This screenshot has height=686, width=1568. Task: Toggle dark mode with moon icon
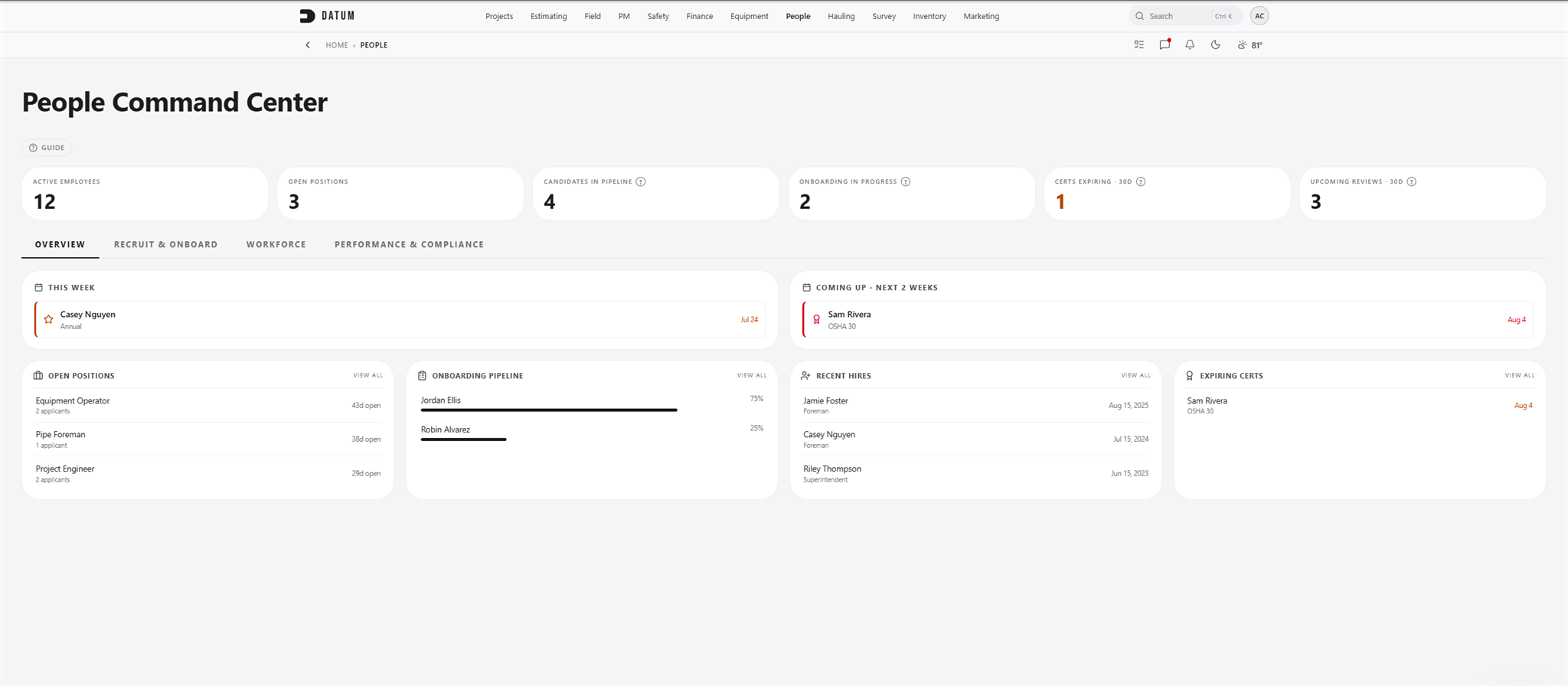1215,45
